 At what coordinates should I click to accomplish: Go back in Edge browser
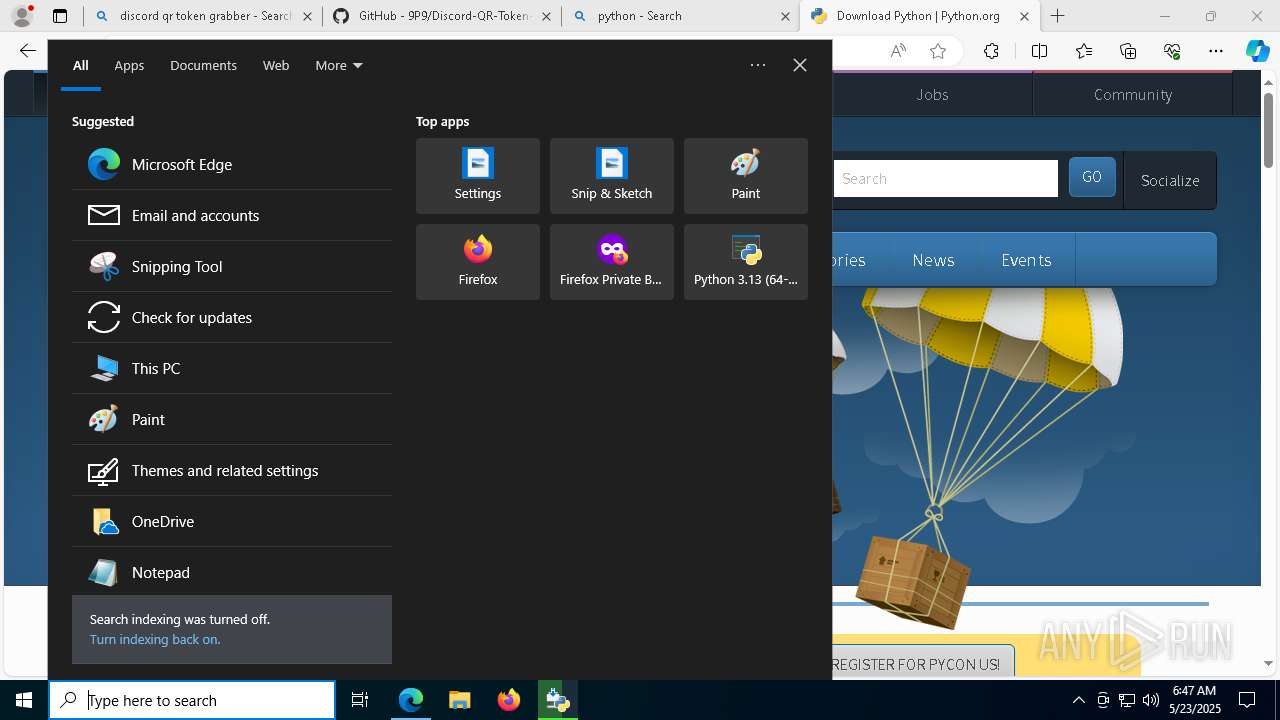click(x=27, y=51)
